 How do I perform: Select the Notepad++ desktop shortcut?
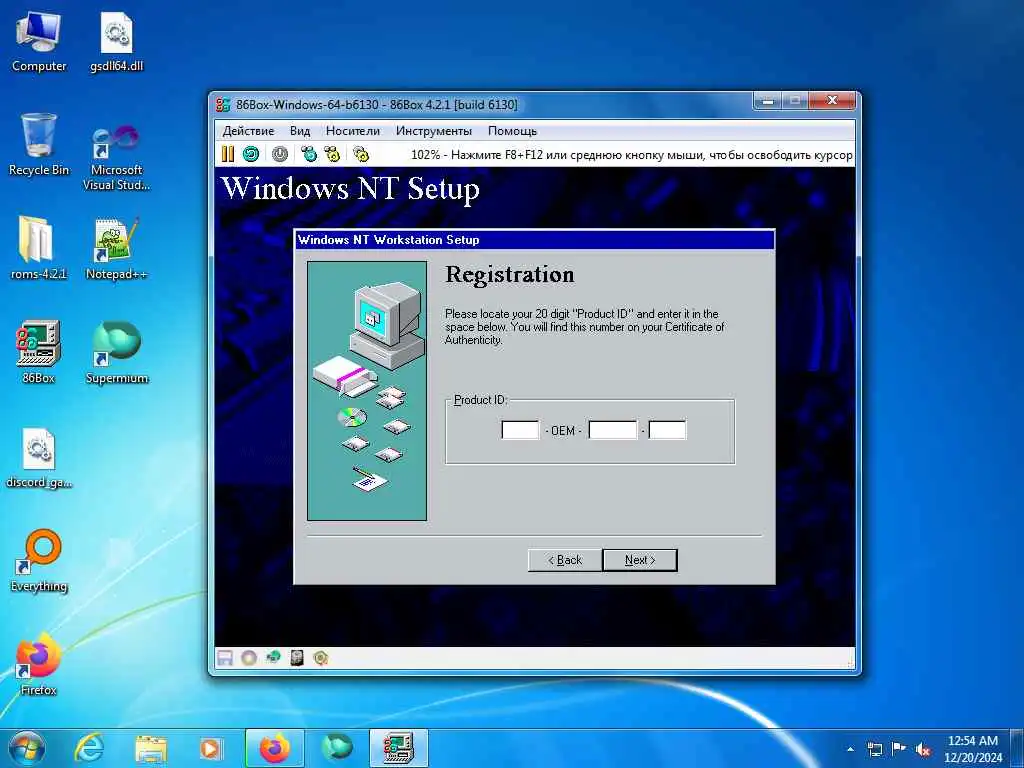(x=116, y=248)
